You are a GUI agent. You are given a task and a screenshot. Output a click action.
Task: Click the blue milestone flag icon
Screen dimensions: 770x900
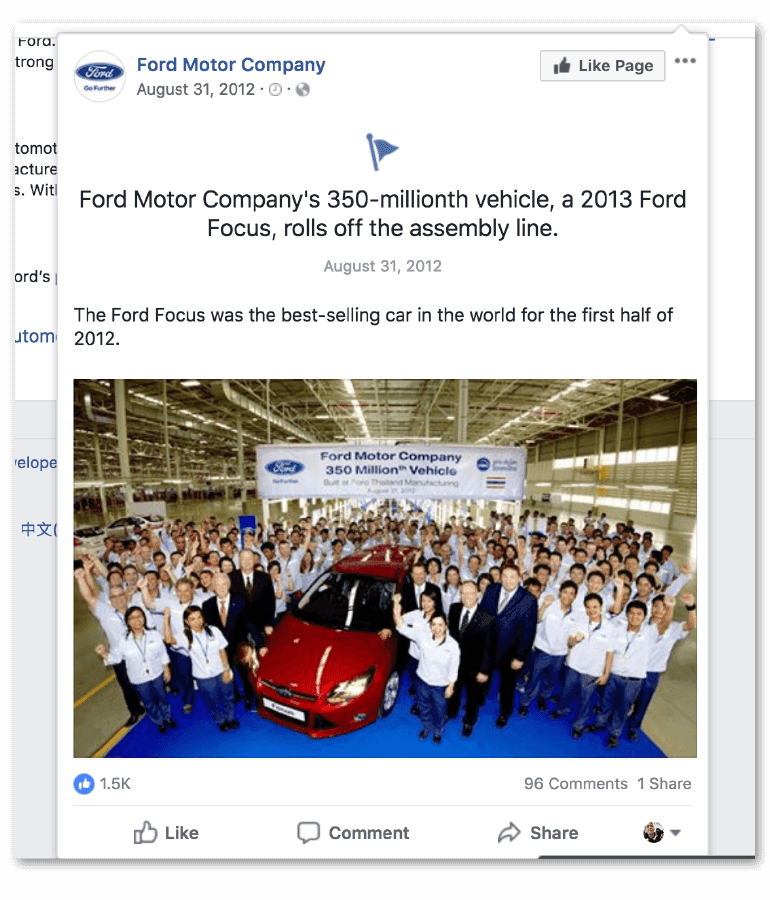tap(382, 152)
